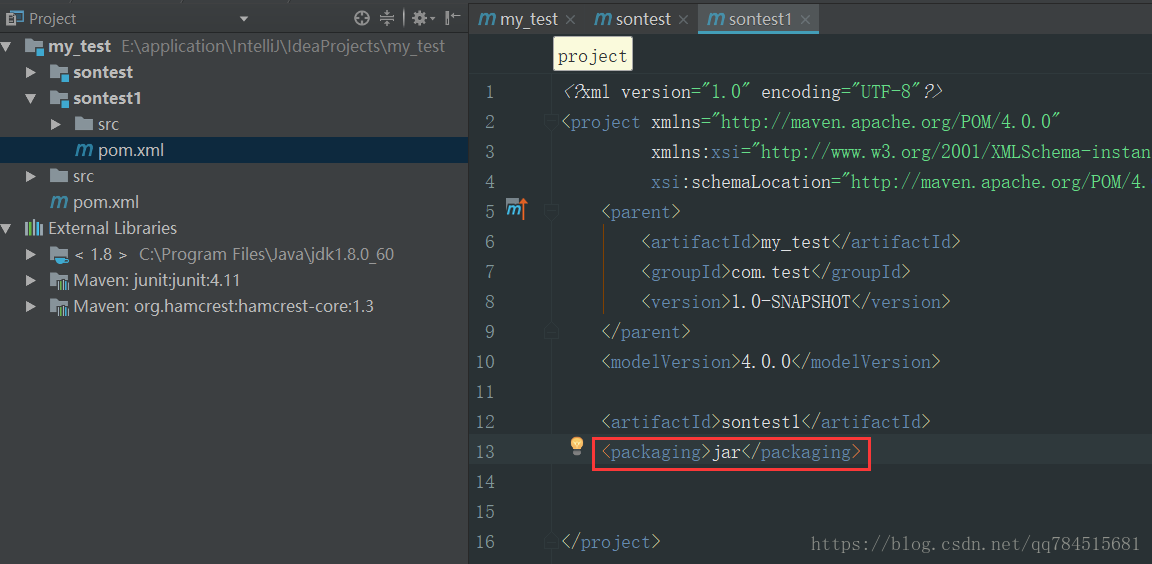
Task: Expand Maven hamcrest-core:1.3 library node
Action: point(30,306)
